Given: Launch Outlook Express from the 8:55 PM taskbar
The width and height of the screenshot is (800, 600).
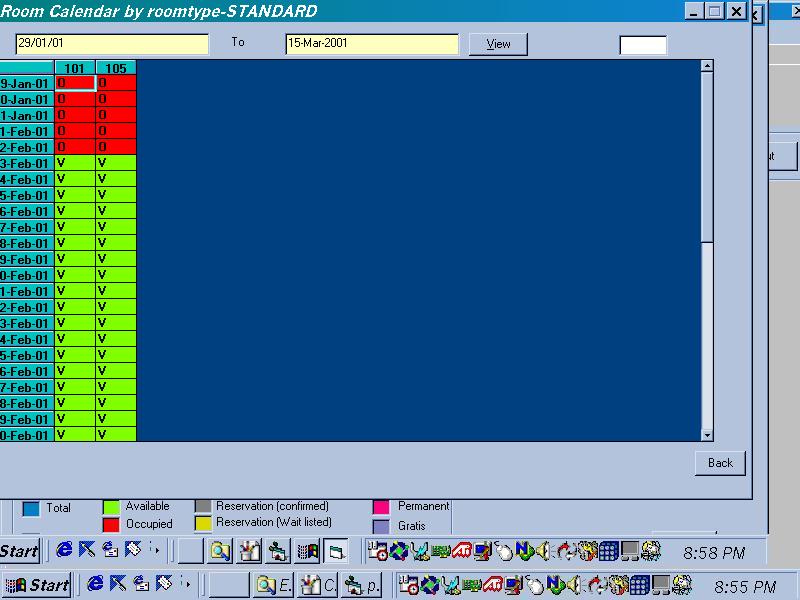Looking at the screenshot, I should pyautogui.click(x=141, y=583).
